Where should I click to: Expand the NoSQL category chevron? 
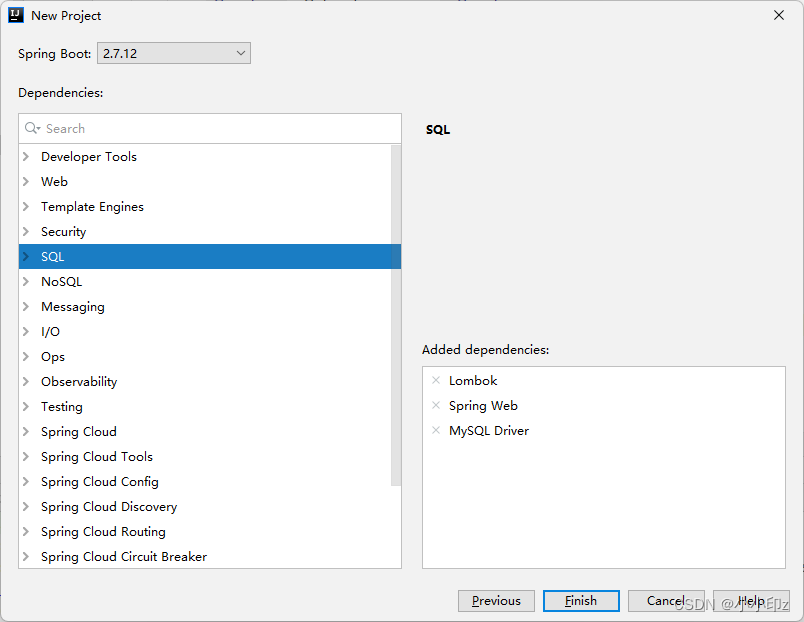point(26,282)
